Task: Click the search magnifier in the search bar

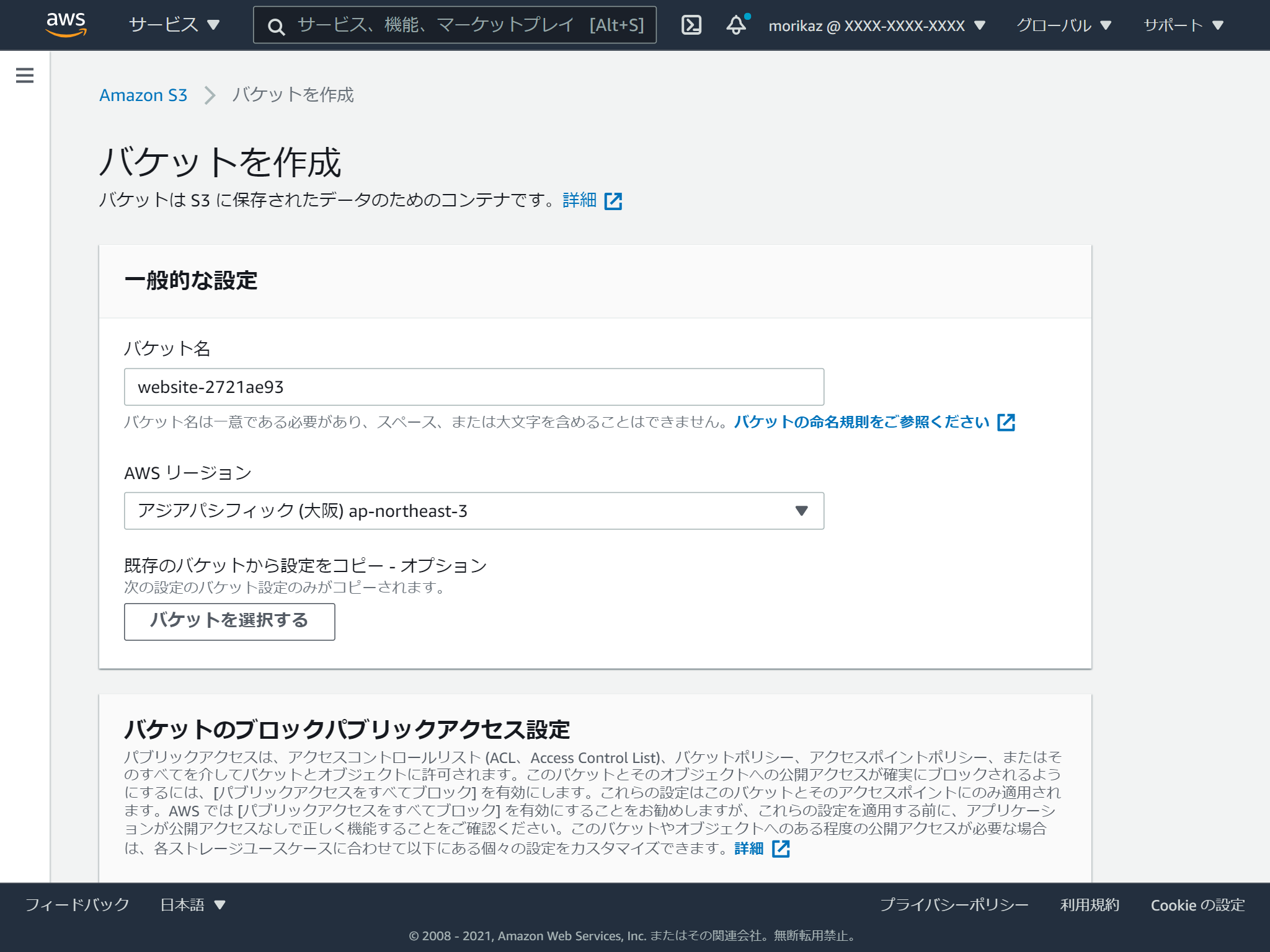Action: coord(276,25)
